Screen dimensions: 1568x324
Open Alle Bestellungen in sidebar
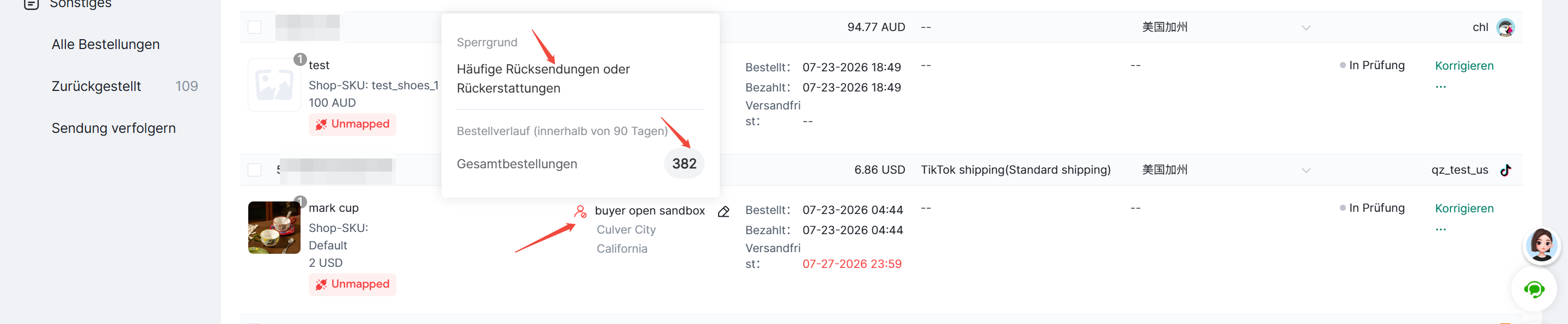pyautogui.click(x=105, y=45)
